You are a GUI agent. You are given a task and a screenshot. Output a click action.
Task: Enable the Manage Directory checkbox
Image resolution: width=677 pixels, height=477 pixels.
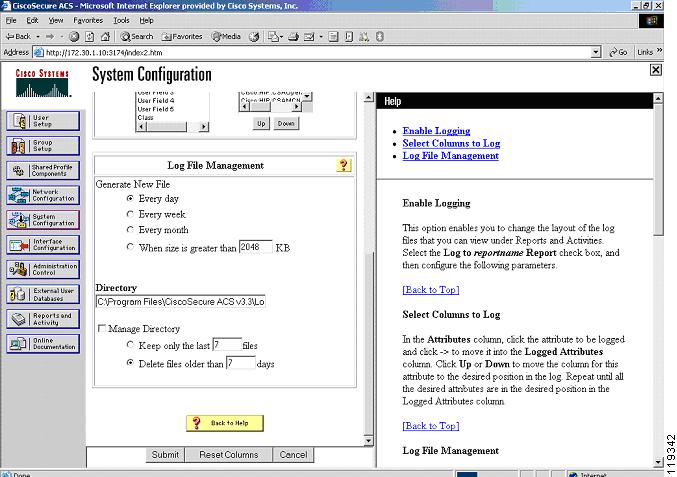click(102, 329)
